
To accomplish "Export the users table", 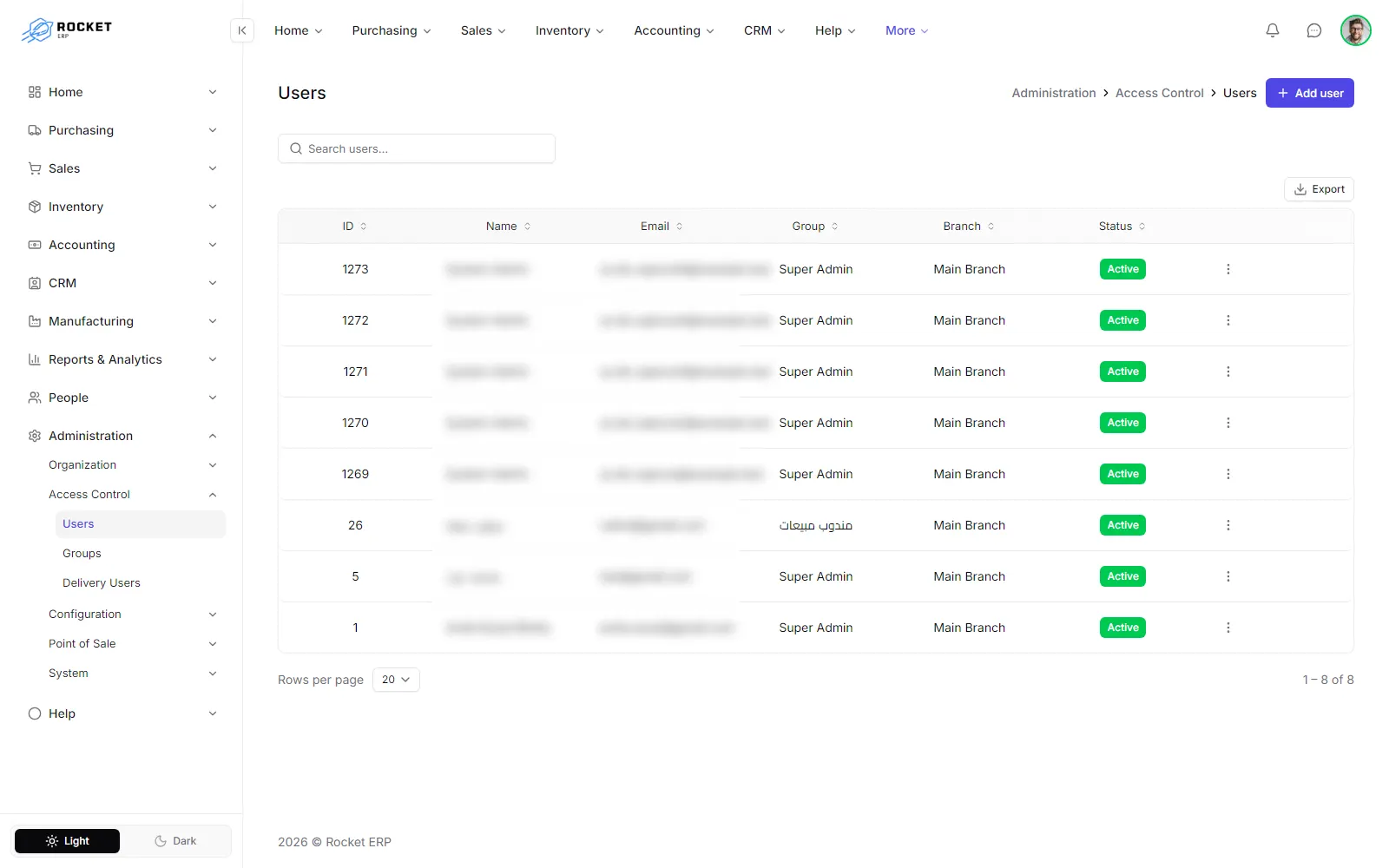I will 1319,189.
